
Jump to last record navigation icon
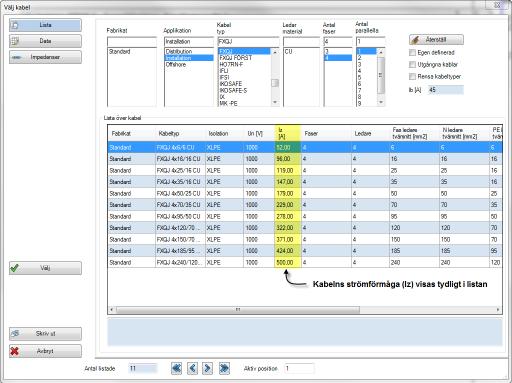(x=224, y=368)
